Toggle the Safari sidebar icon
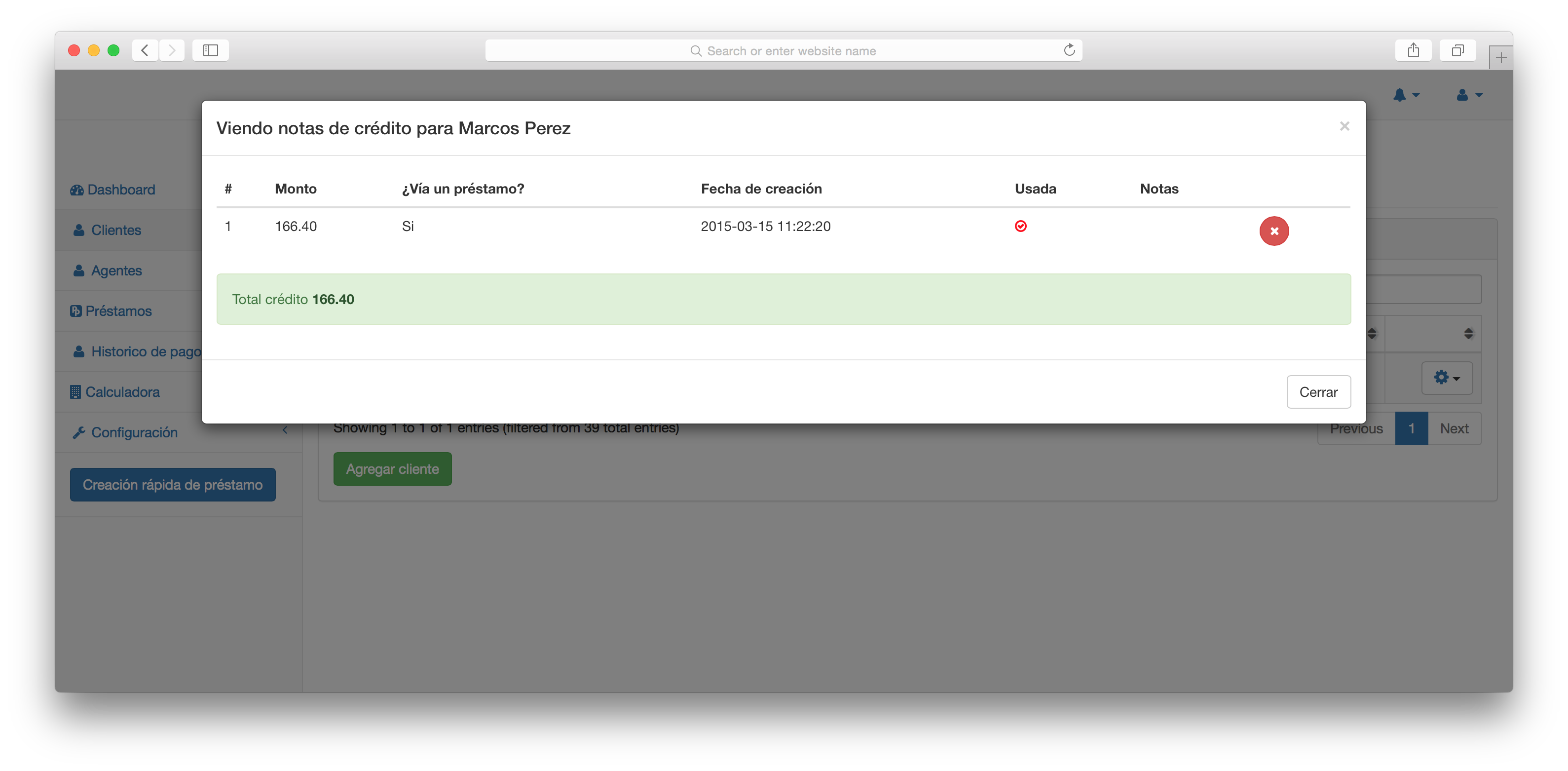This screenshot has width=1568, height=771. (x=211, y=50)
